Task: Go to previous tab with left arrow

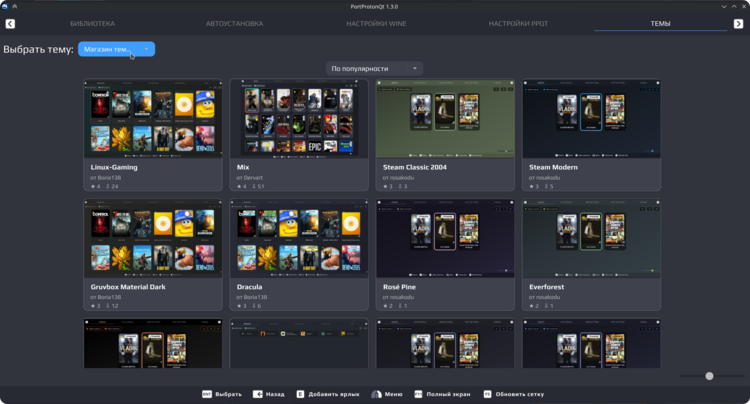Action: [10, 23]
